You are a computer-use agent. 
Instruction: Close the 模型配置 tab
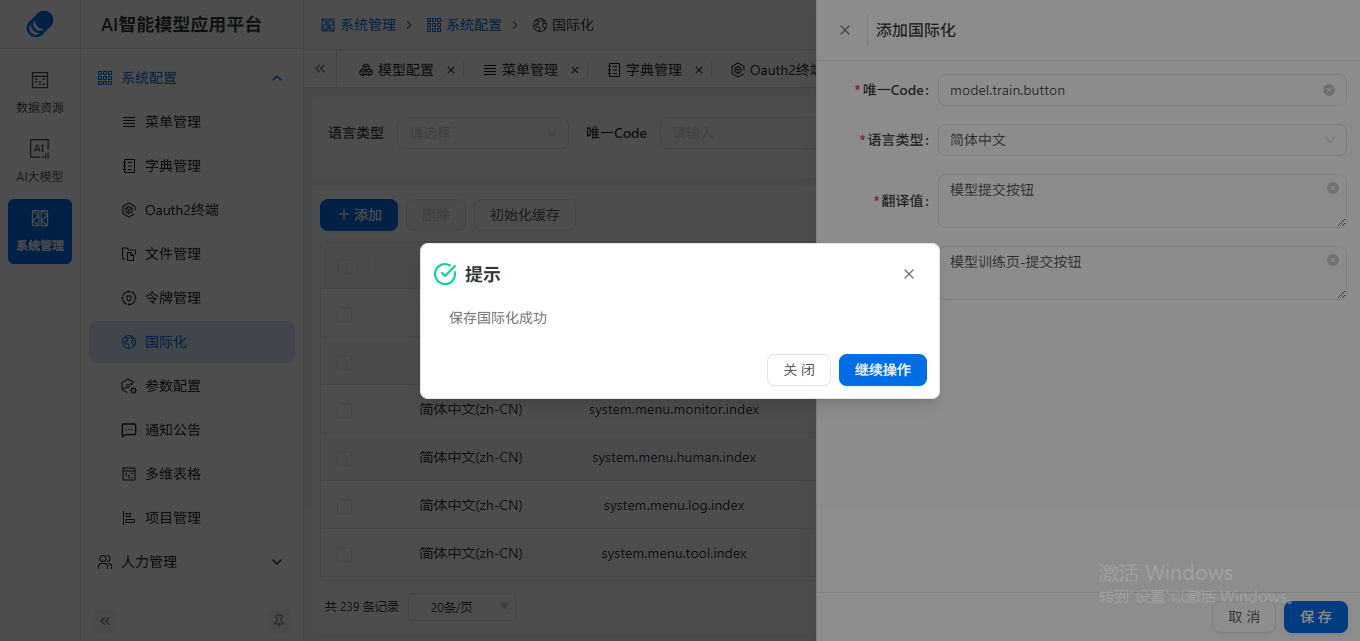click(x=451, y=70)
